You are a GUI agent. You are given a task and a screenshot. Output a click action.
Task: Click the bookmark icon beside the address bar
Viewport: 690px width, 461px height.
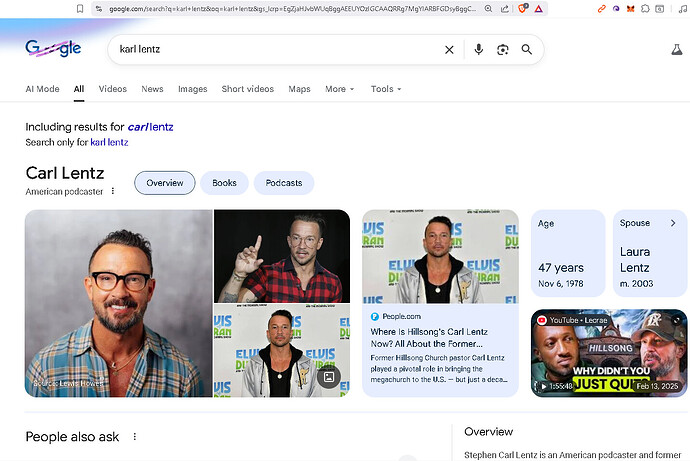point(80,8)
